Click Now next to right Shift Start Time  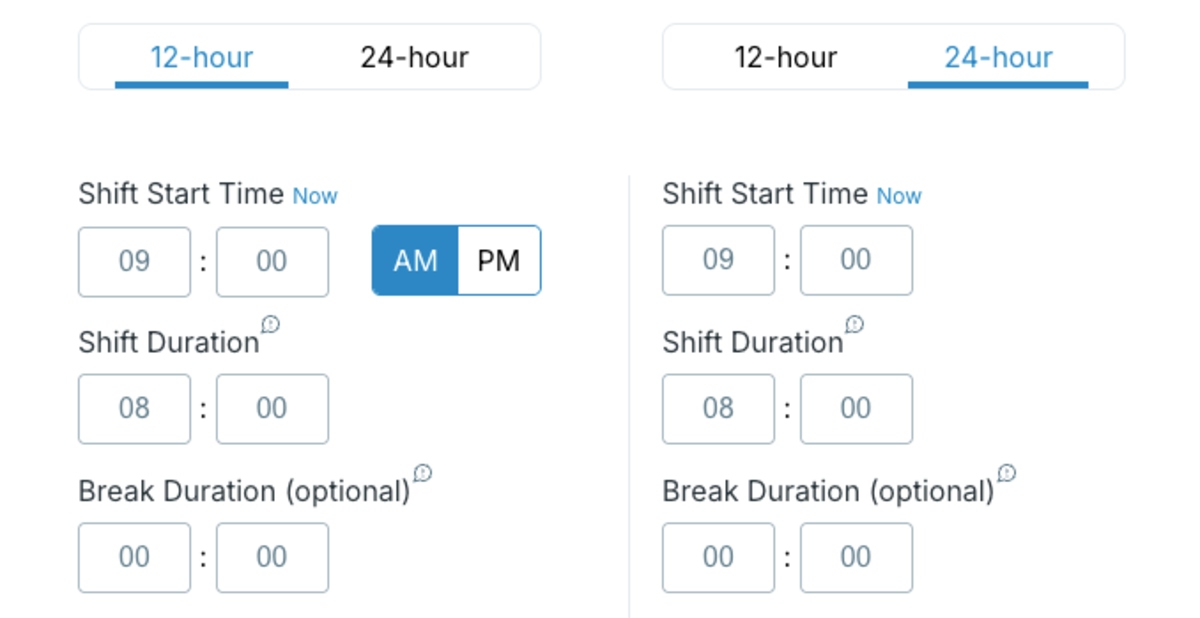pyautogui.click(x=899, y=196)
